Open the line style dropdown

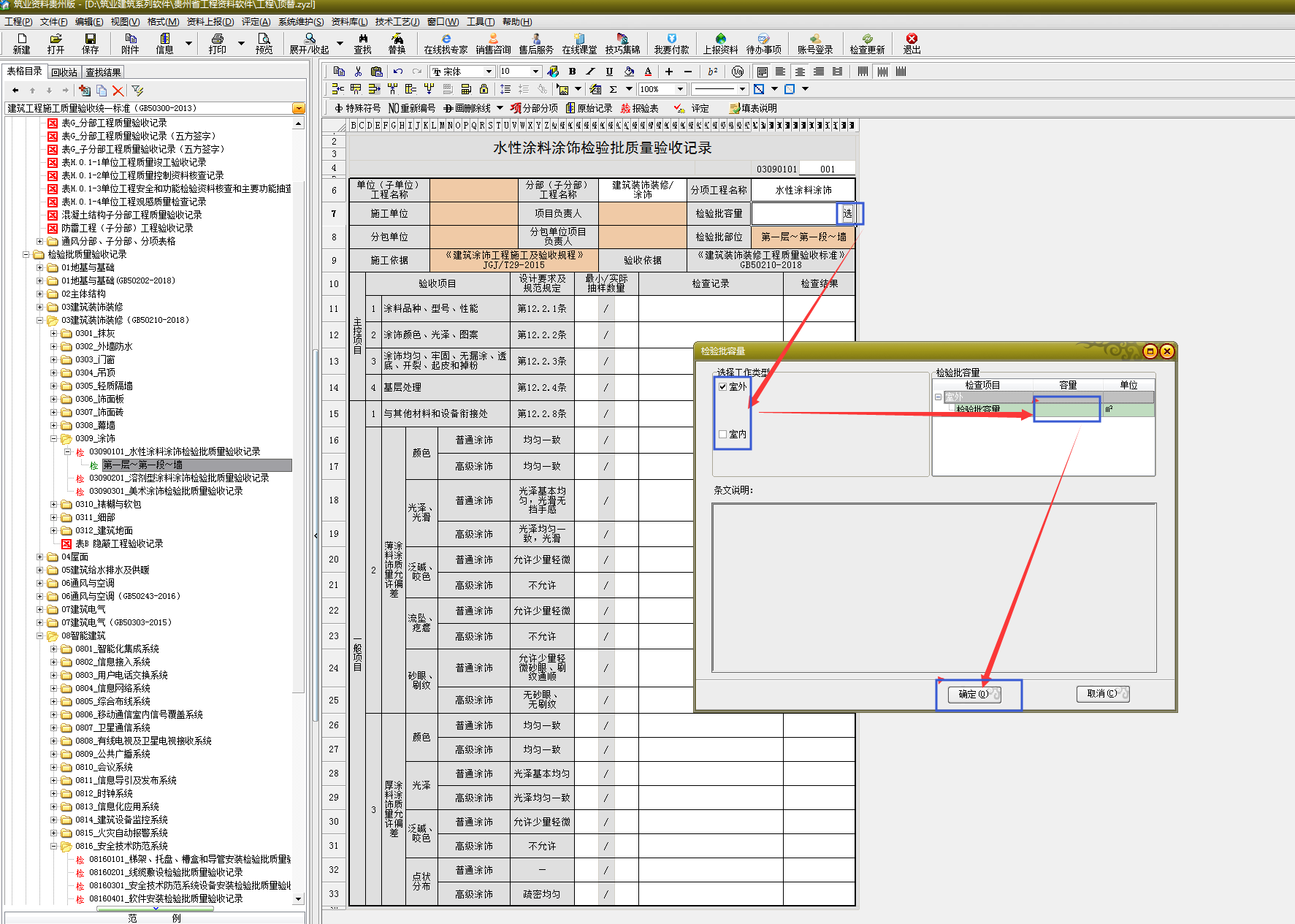(742, 89)
